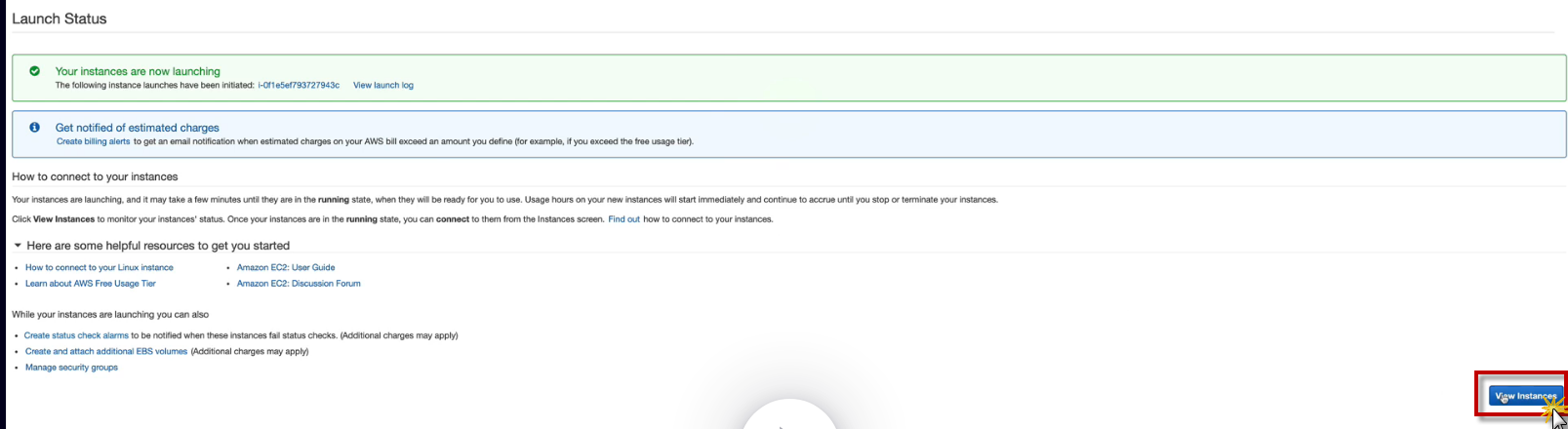Click the blue info icon
The height and width of the screenshot is (429, 1568).
coord(35,127)
